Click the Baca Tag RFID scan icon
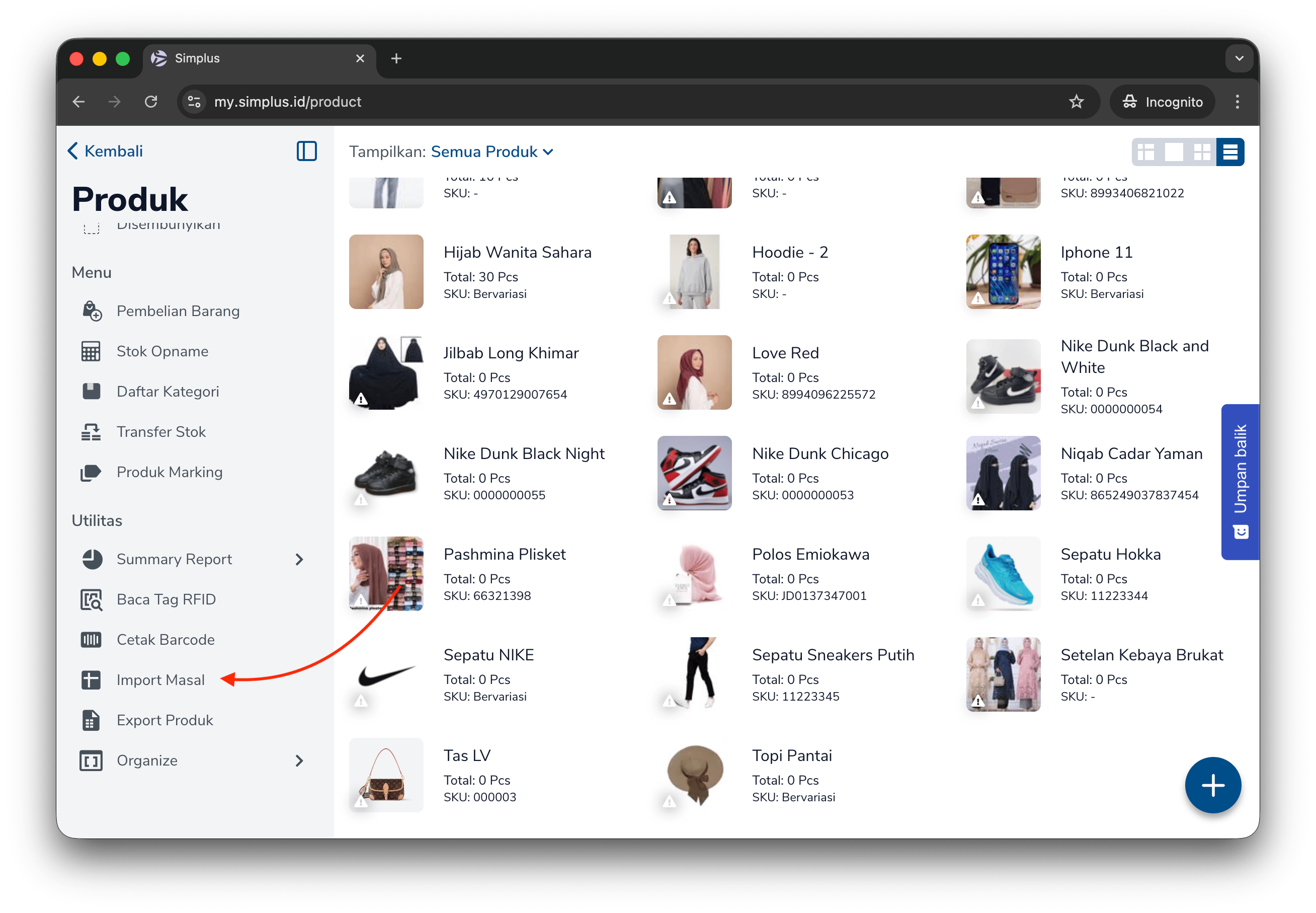 pos(92,599)
